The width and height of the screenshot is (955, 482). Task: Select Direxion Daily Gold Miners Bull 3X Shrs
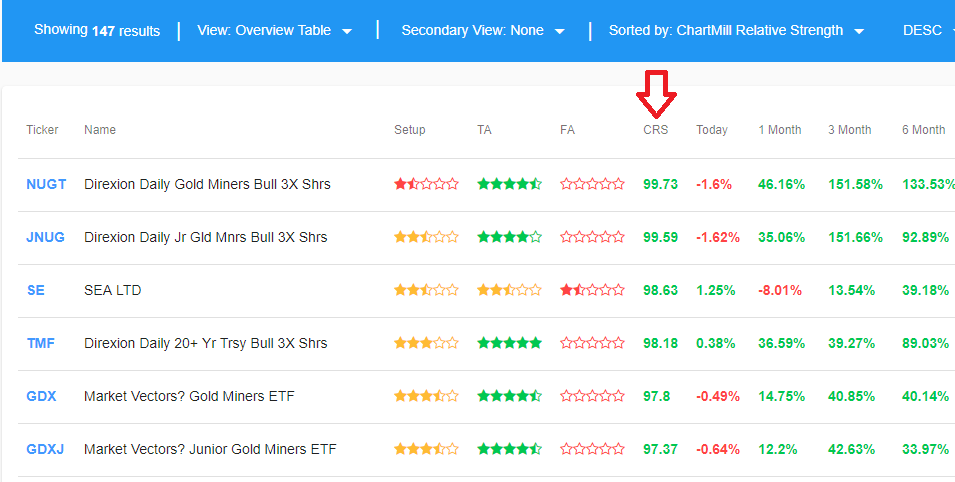click(x=207, y=184)
